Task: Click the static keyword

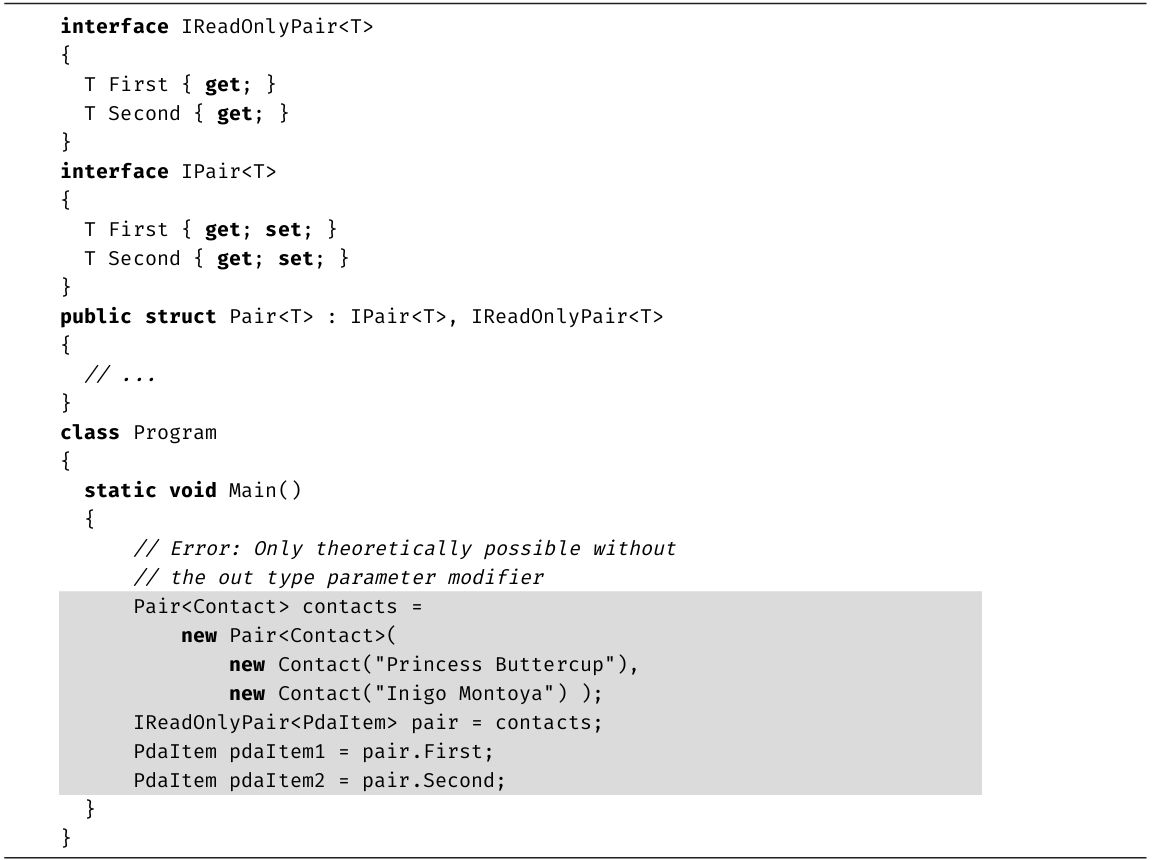Action: point(120,491)
